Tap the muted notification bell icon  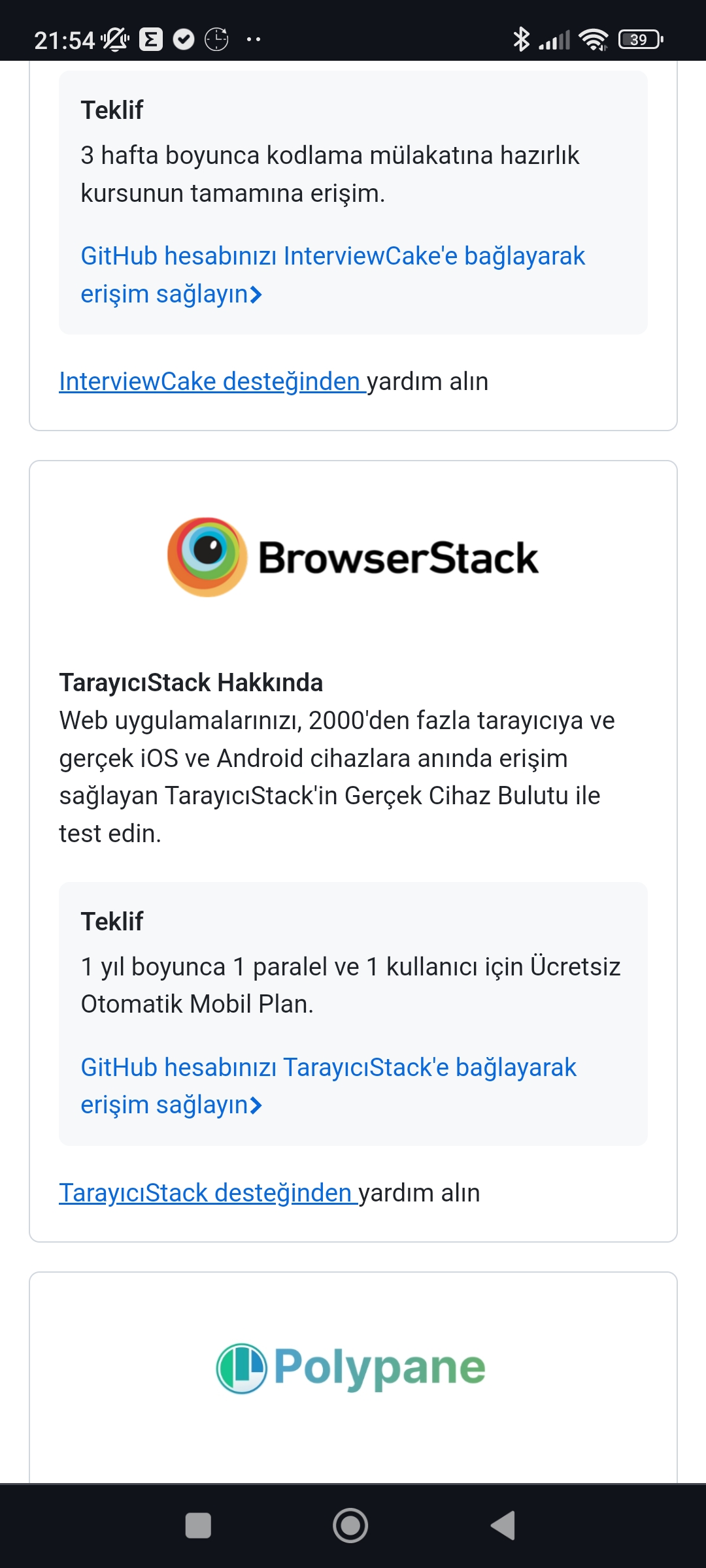[x=115, y=40]
